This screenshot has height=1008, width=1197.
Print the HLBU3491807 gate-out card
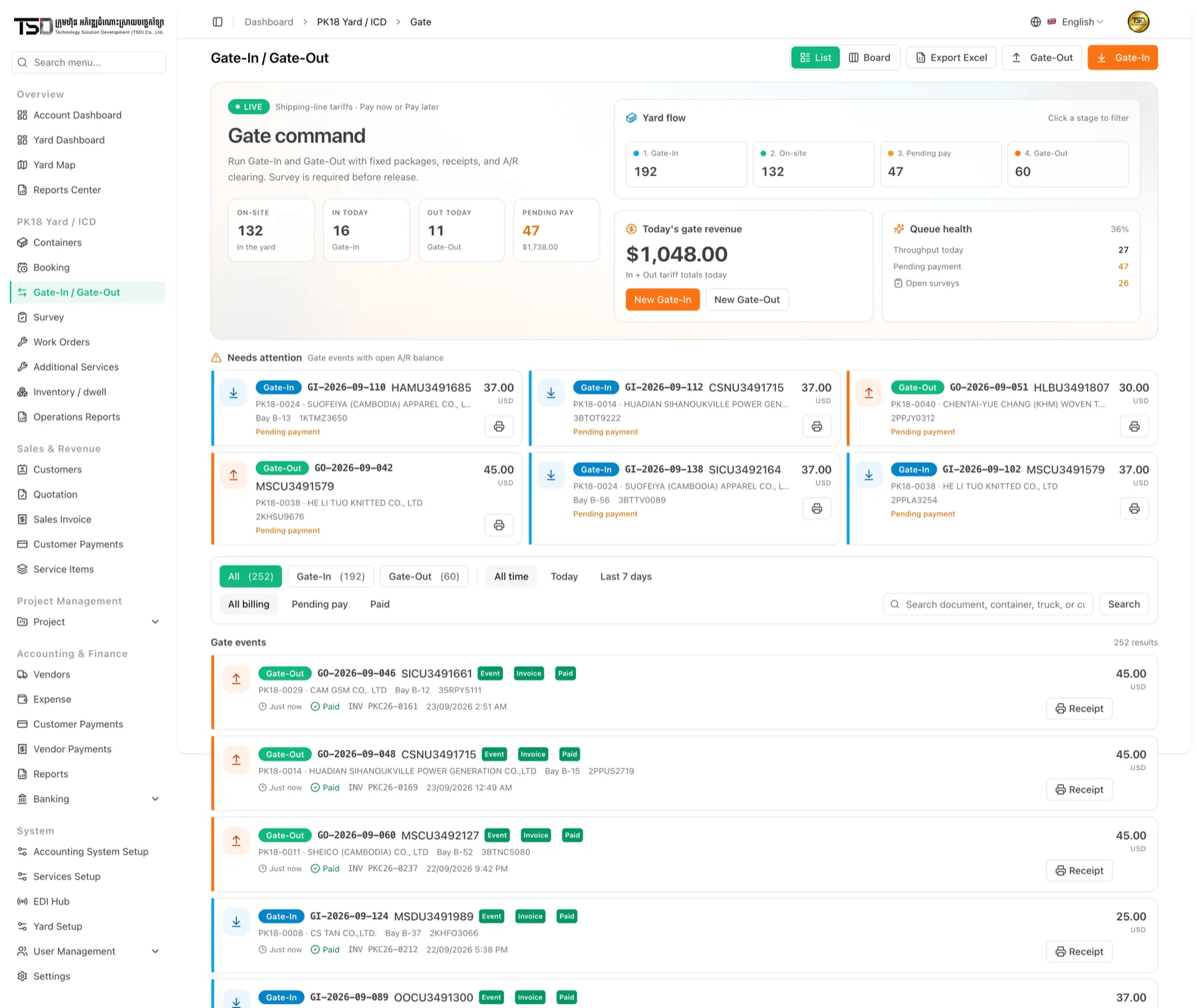tap(1134, 426)
